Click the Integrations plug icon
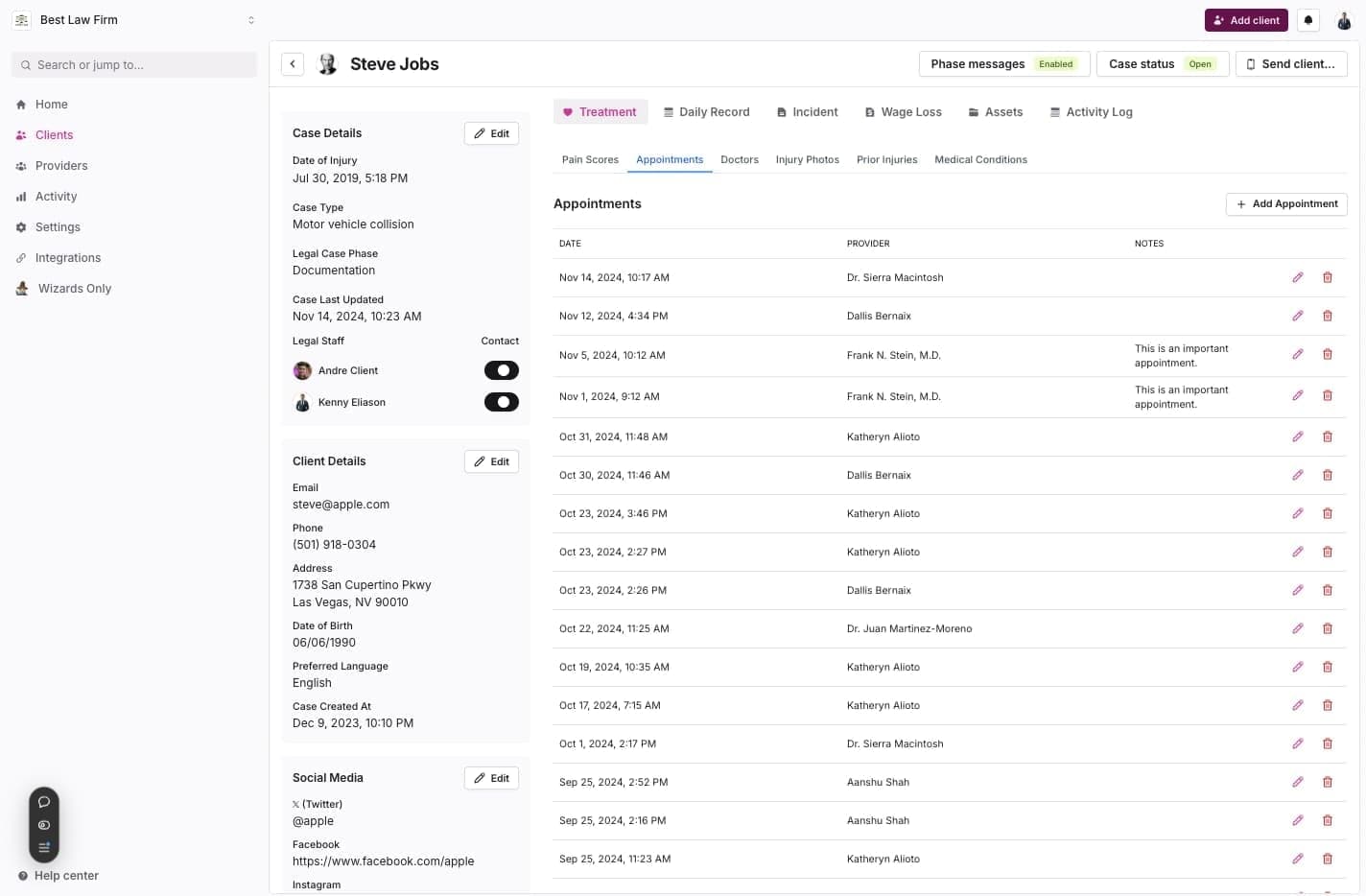 click(21, 257)
